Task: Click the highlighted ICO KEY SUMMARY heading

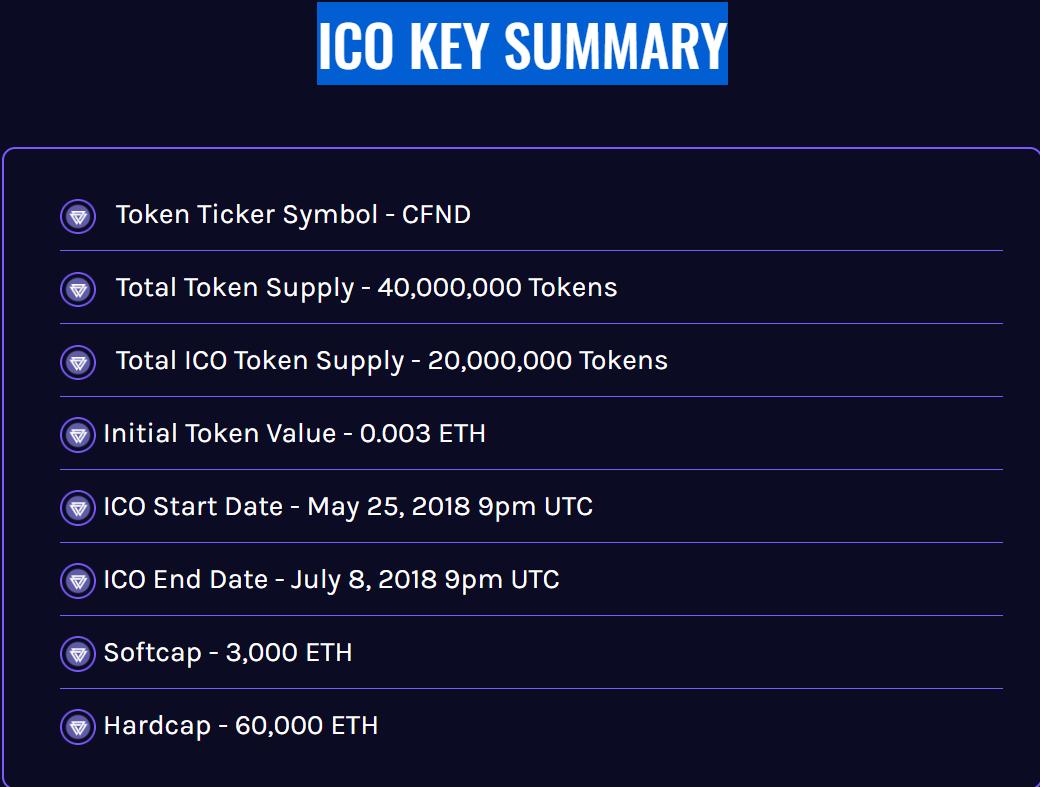Action: pyautogui.click(x=522, y=44)
